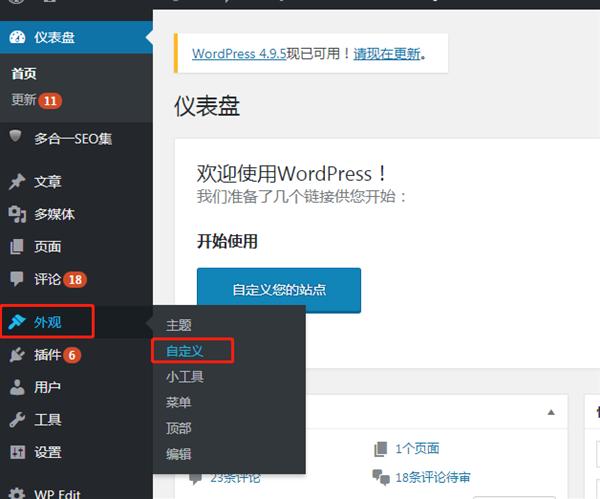Click the paintbrush icon next to 外观
This screenshot has height=499, width=600.
(x=17, y=322)
